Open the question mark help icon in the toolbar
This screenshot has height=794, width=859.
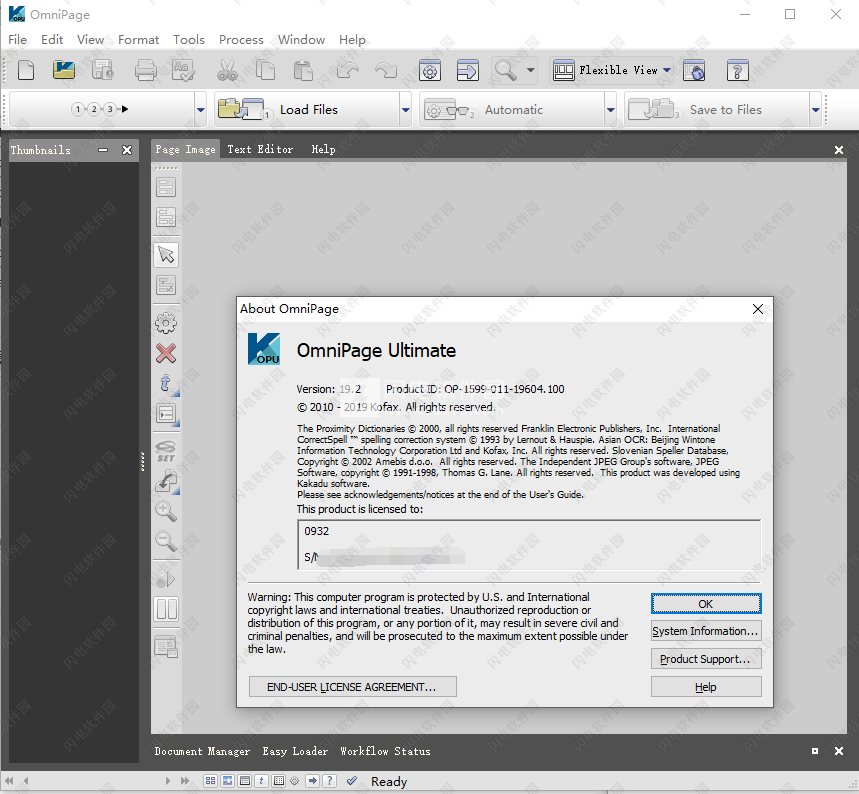[737, 71]
